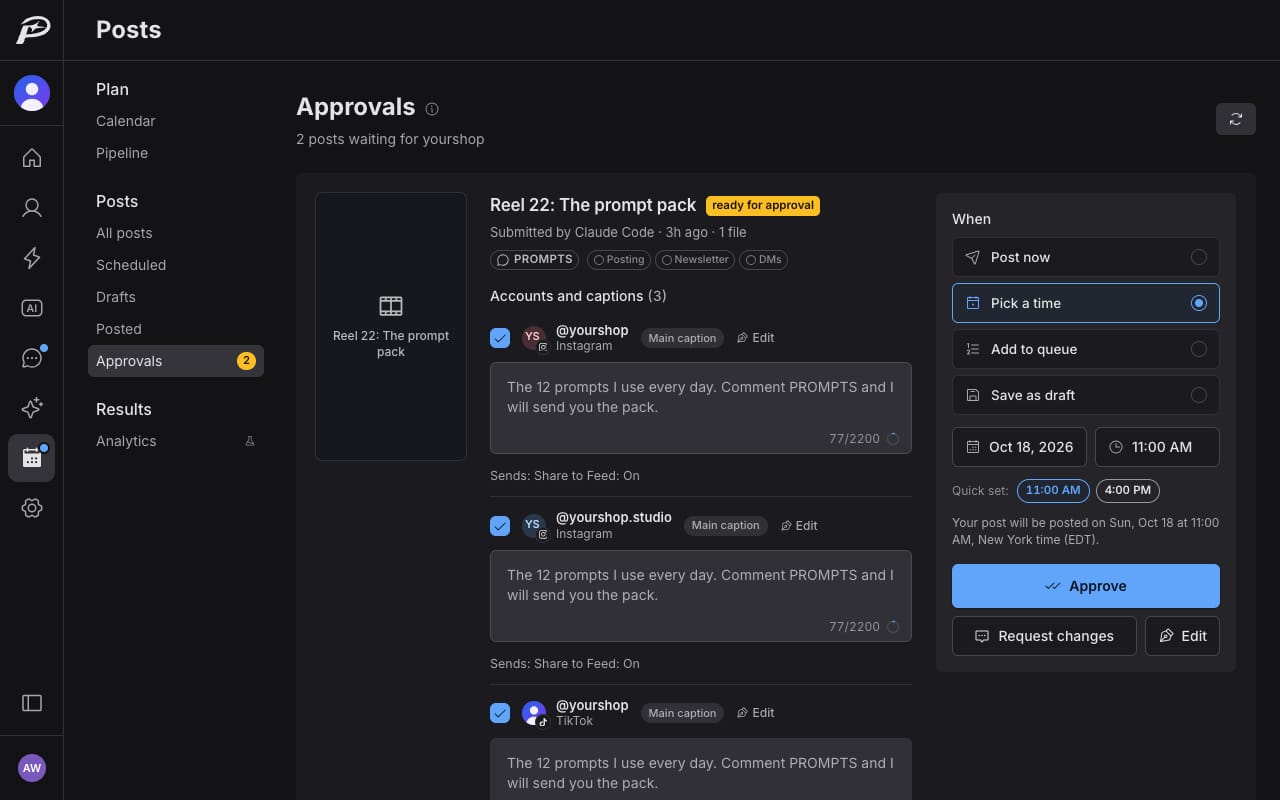Select the Save as draft radio option
This screenshot has width=1280, height=800.
pos(1086,395)
